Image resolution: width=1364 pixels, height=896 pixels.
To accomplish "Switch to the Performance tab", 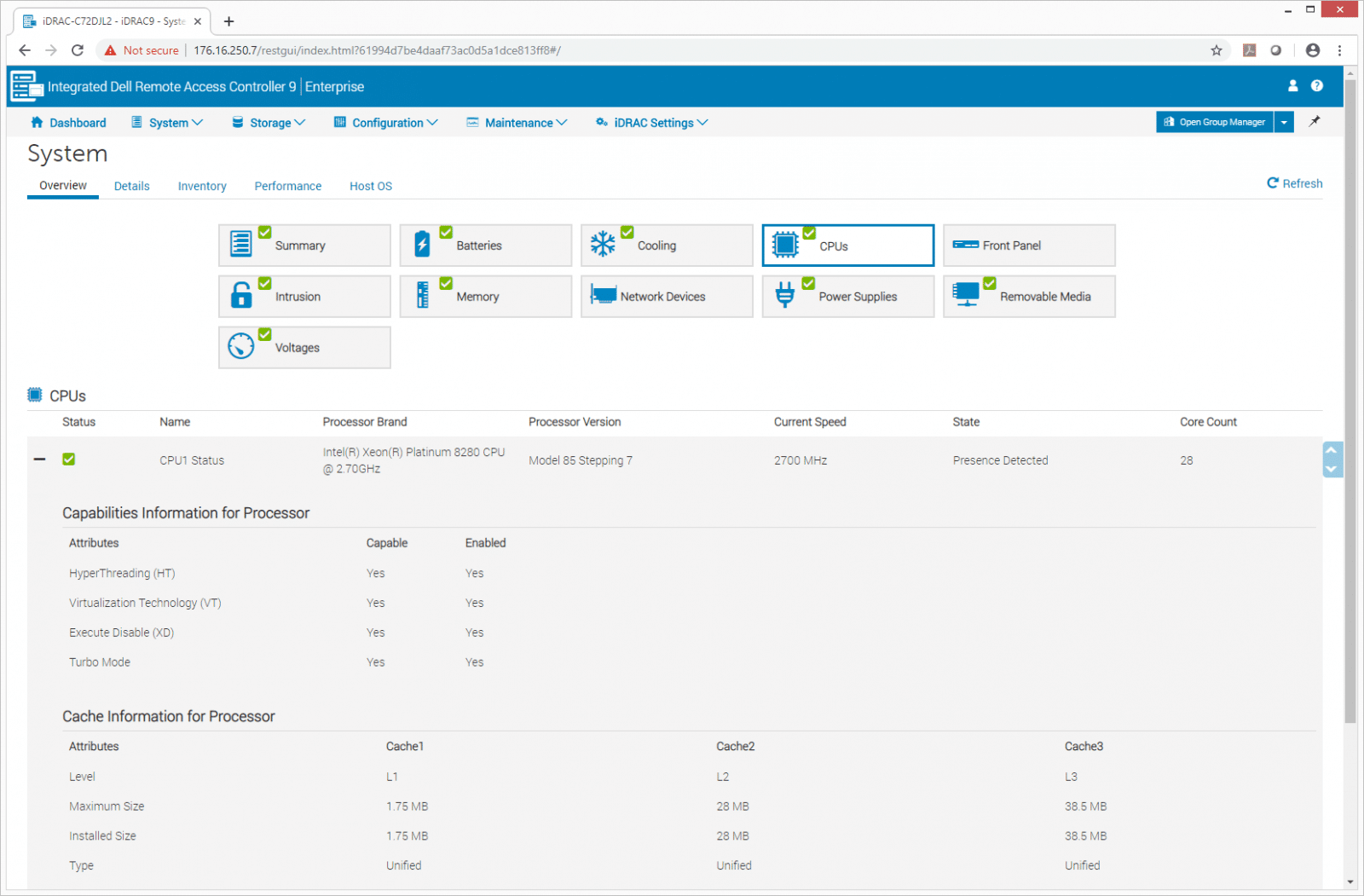I will point(288,186).
